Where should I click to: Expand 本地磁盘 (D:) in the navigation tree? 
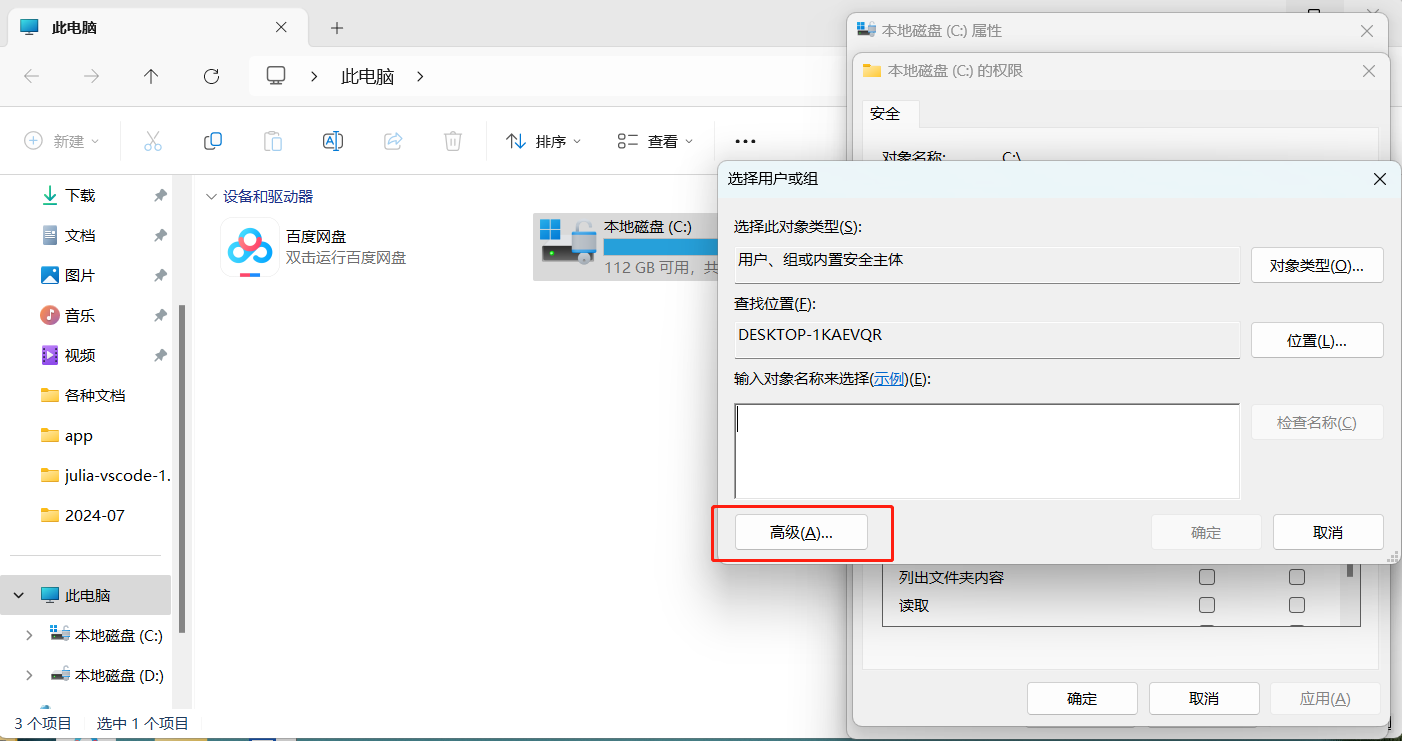pyautogui.click(x=29, y=675)
